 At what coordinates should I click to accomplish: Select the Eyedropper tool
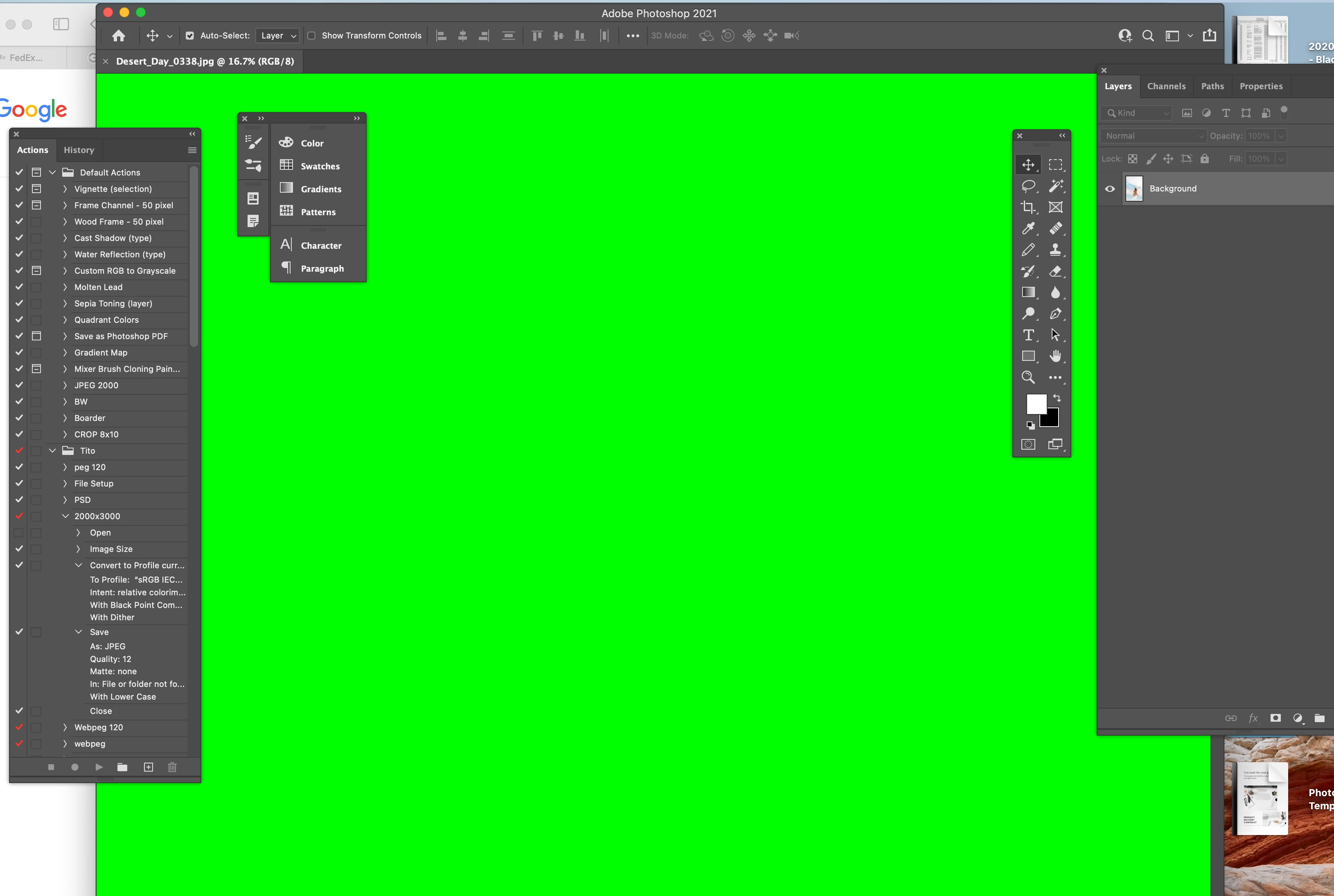pos(1028,229)
